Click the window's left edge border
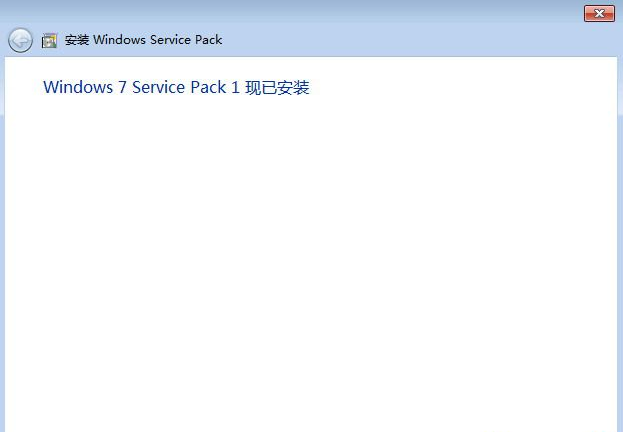Screen dimensions: 625x432 point(2,250)
